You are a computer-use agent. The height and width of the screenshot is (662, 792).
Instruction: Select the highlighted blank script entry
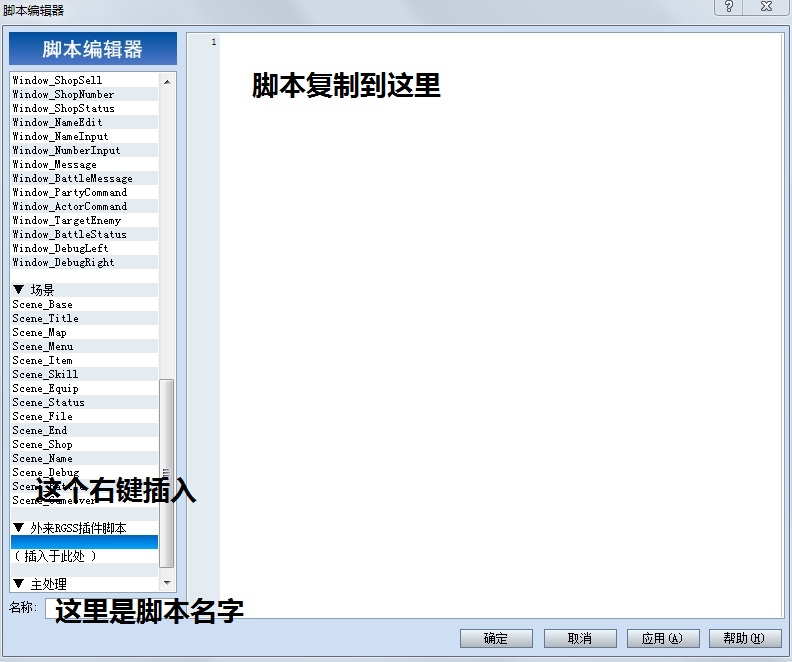coord(84,542)
